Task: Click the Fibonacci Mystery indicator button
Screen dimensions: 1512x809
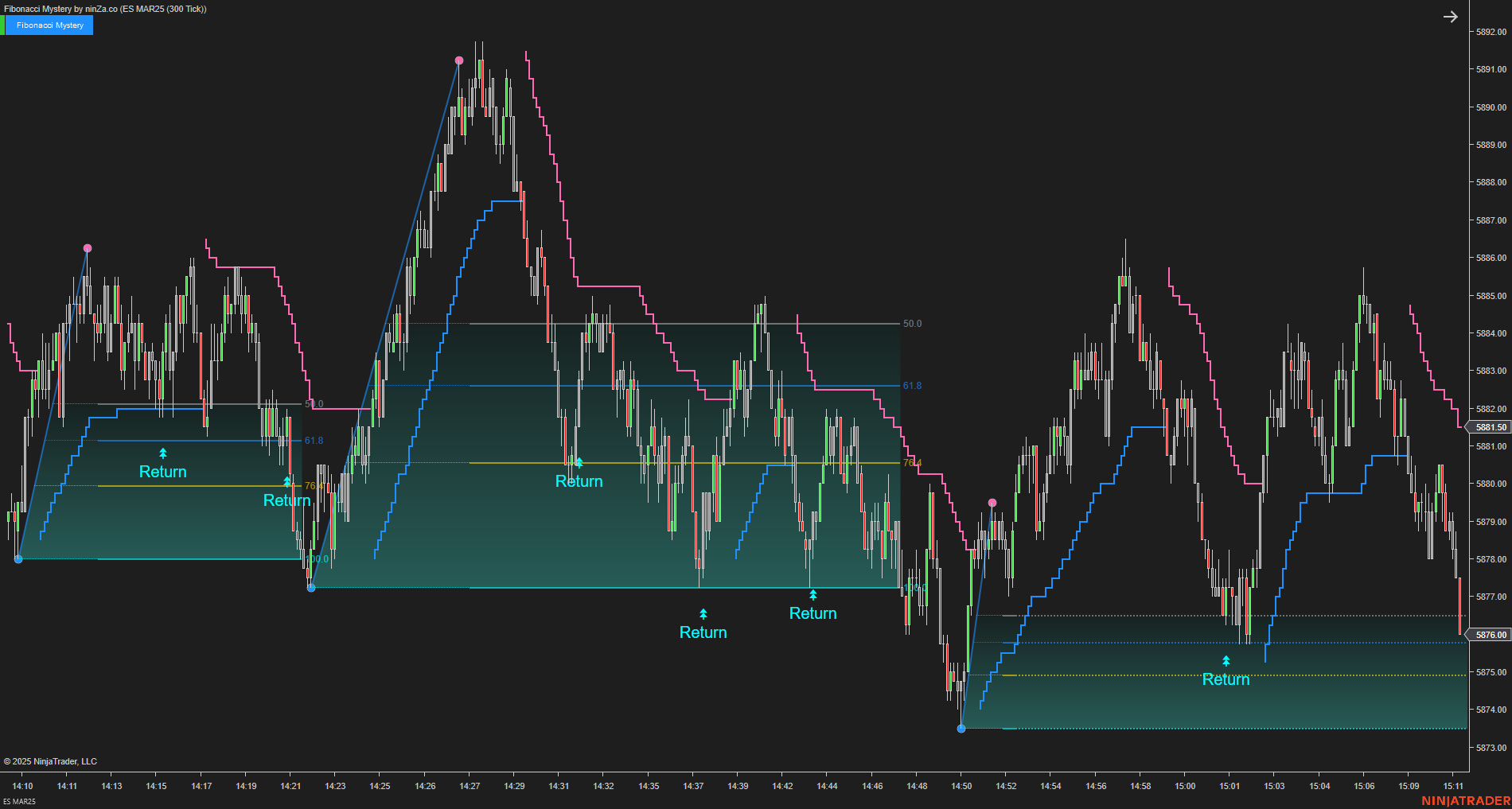Action: coord(48,25)
